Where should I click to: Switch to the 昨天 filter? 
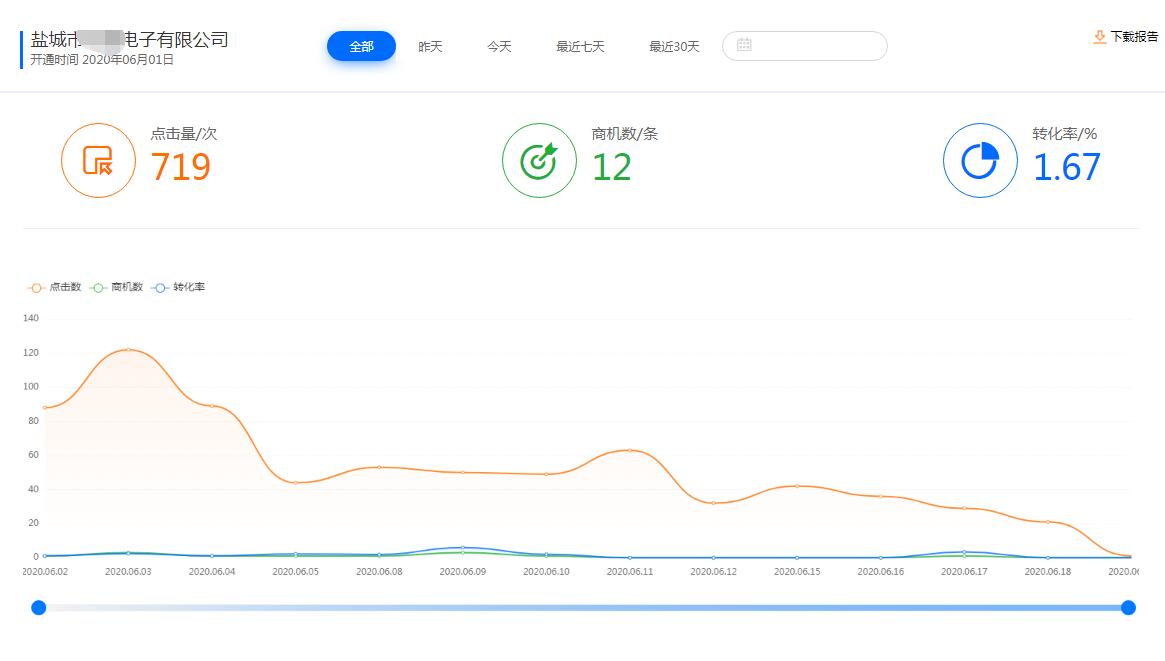pos(430,46)
